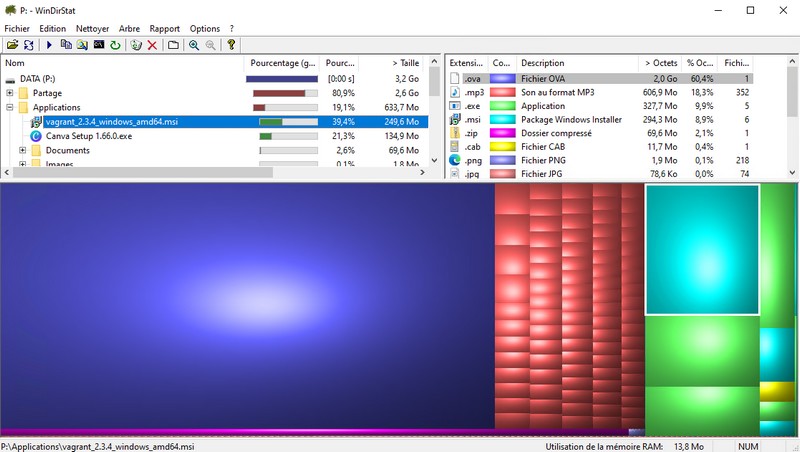Click the Copy path toolbar icon

coord(66,45)
